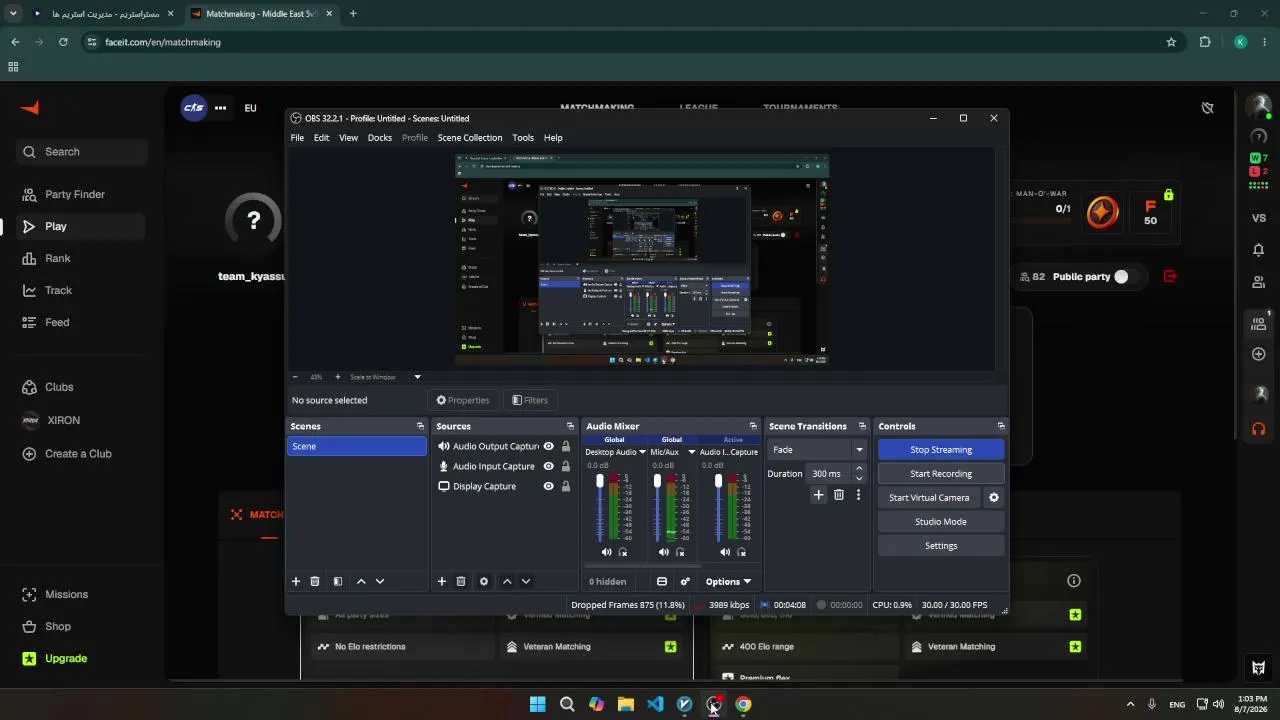Open virtual camera settings gear
1280x720 pixels.
point(994,498)
